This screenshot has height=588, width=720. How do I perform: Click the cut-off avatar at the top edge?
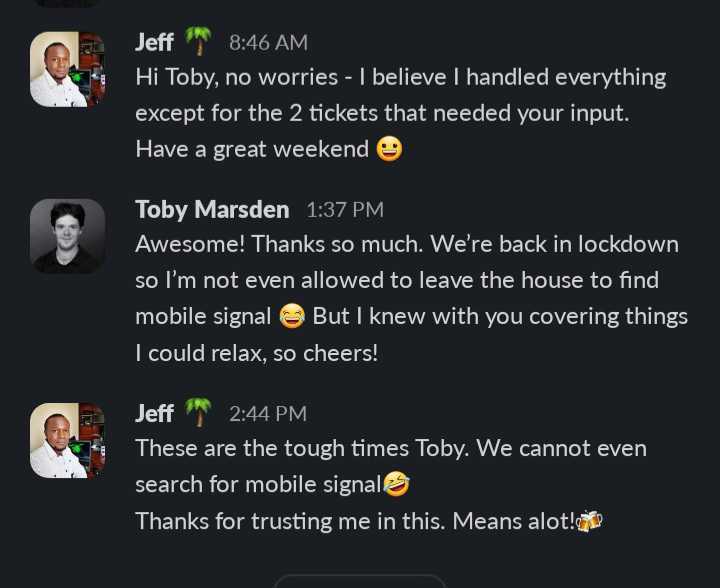68,3
